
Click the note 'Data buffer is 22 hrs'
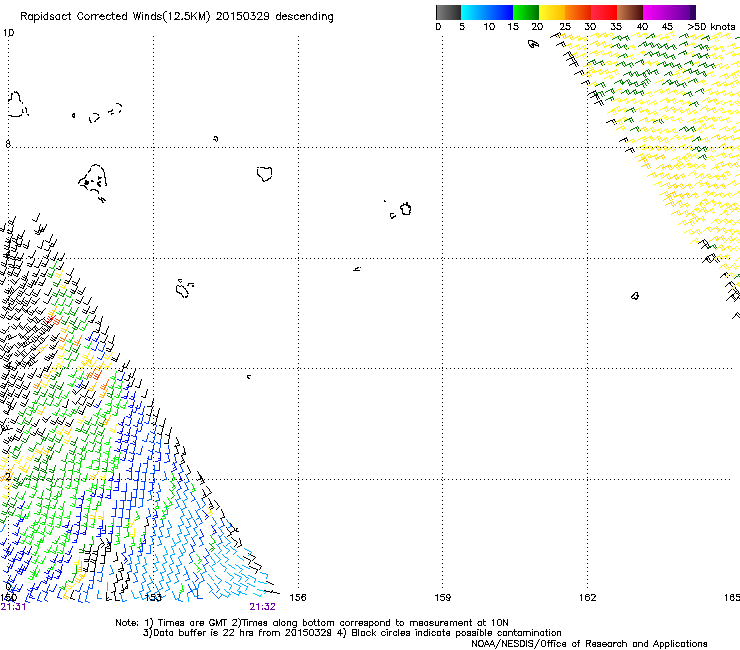tap(202, 633)
